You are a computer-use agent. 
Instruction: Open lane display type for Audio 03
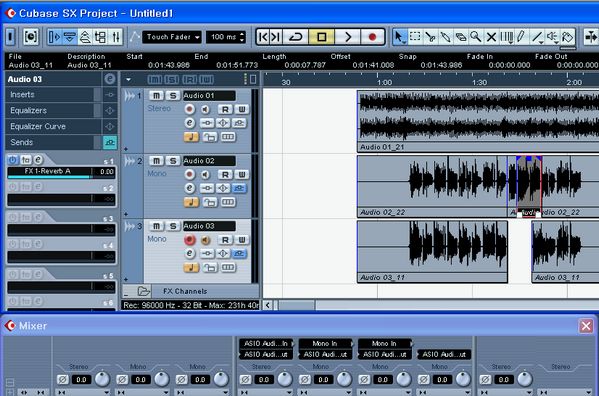point(228,267)
